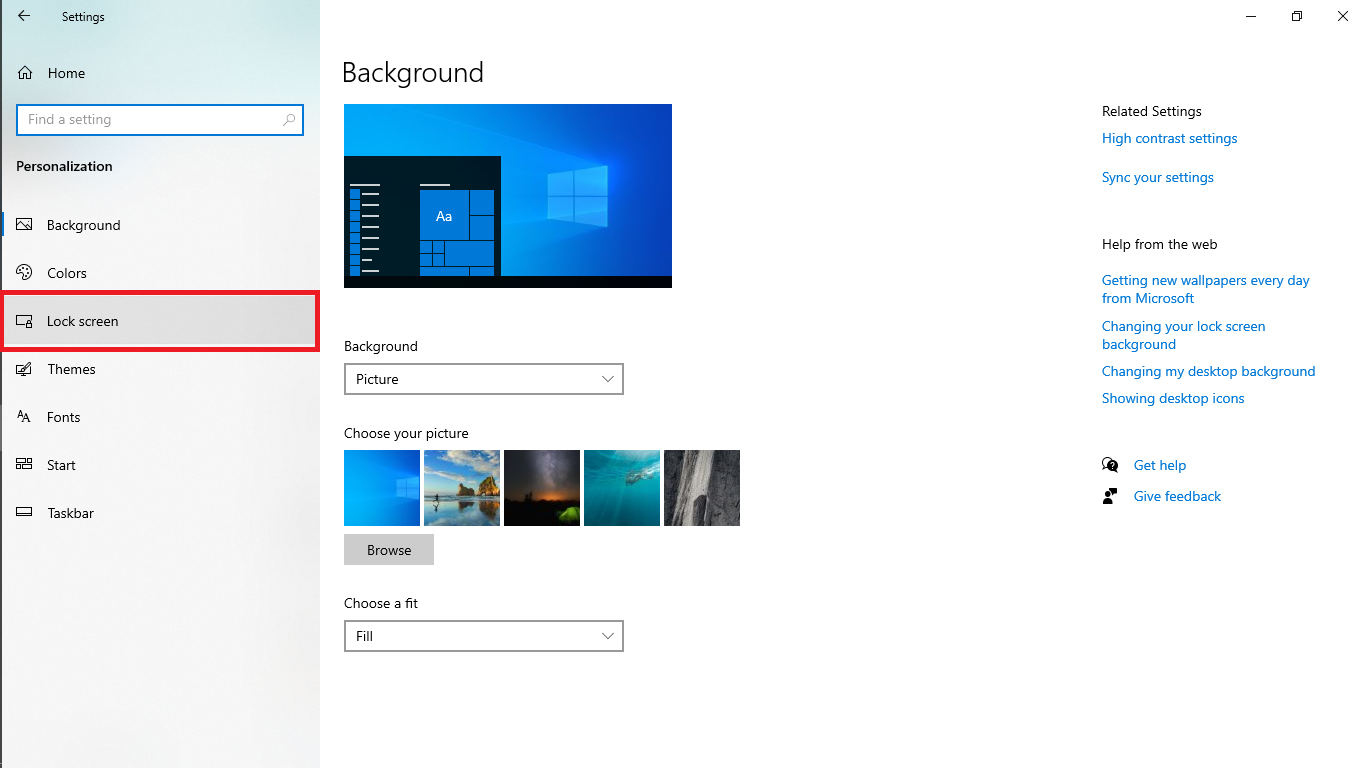Open the Themes settings page
1366x768 pixels.
[71, 369]
